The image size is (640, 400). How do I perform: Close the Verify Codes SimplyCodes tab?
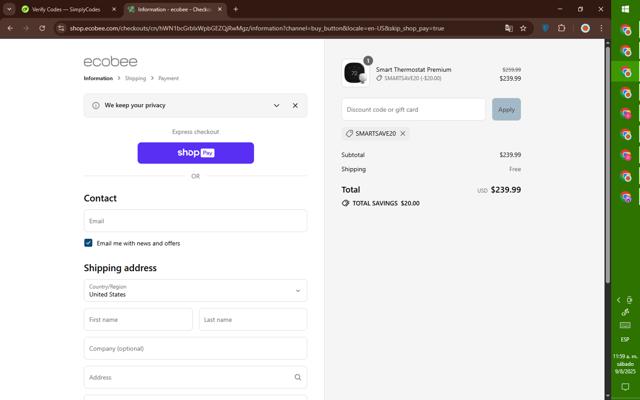coord(114,9)
